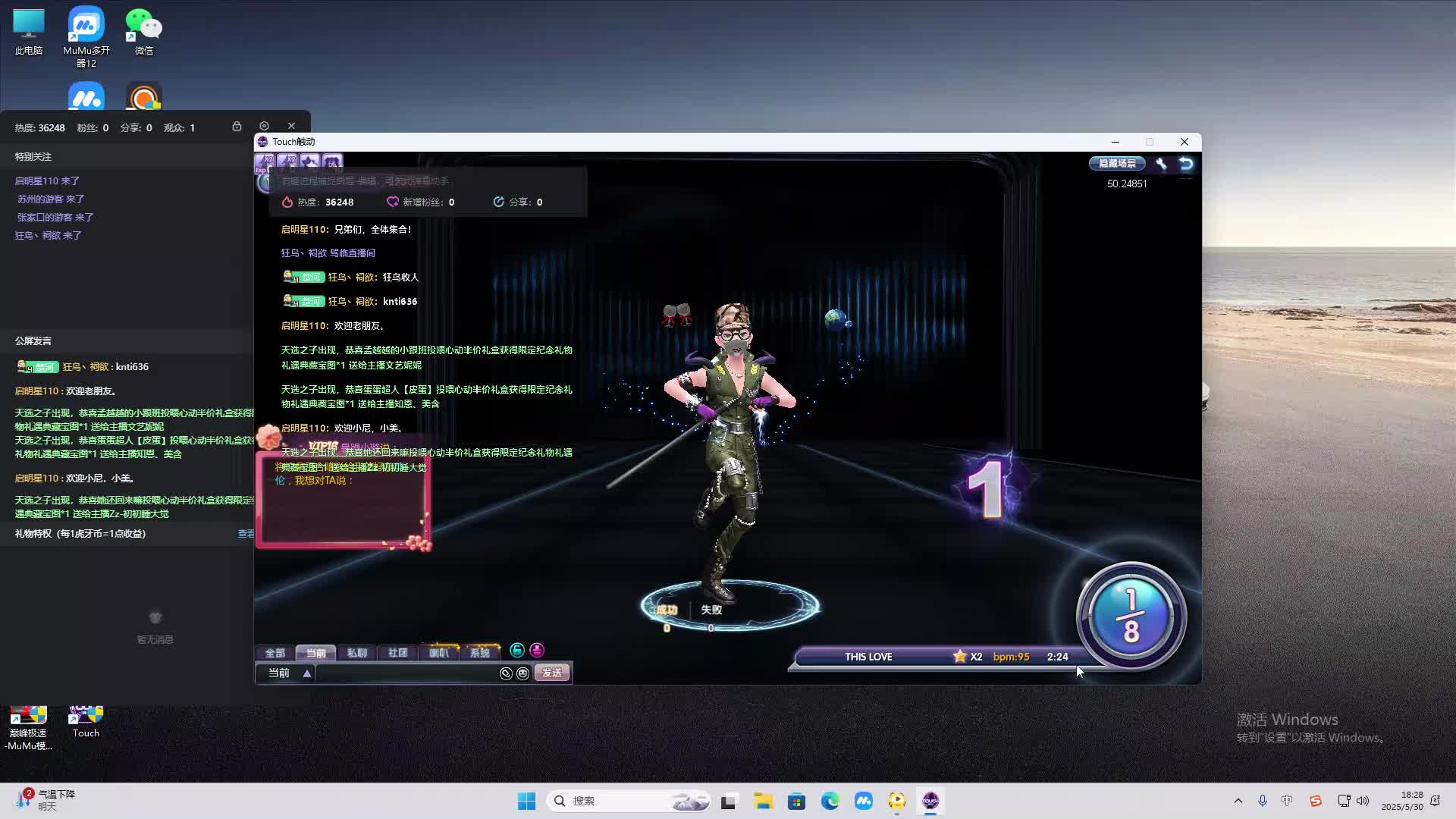
Task: Click the wrench settings icon in game
Action: (1161, 163)
